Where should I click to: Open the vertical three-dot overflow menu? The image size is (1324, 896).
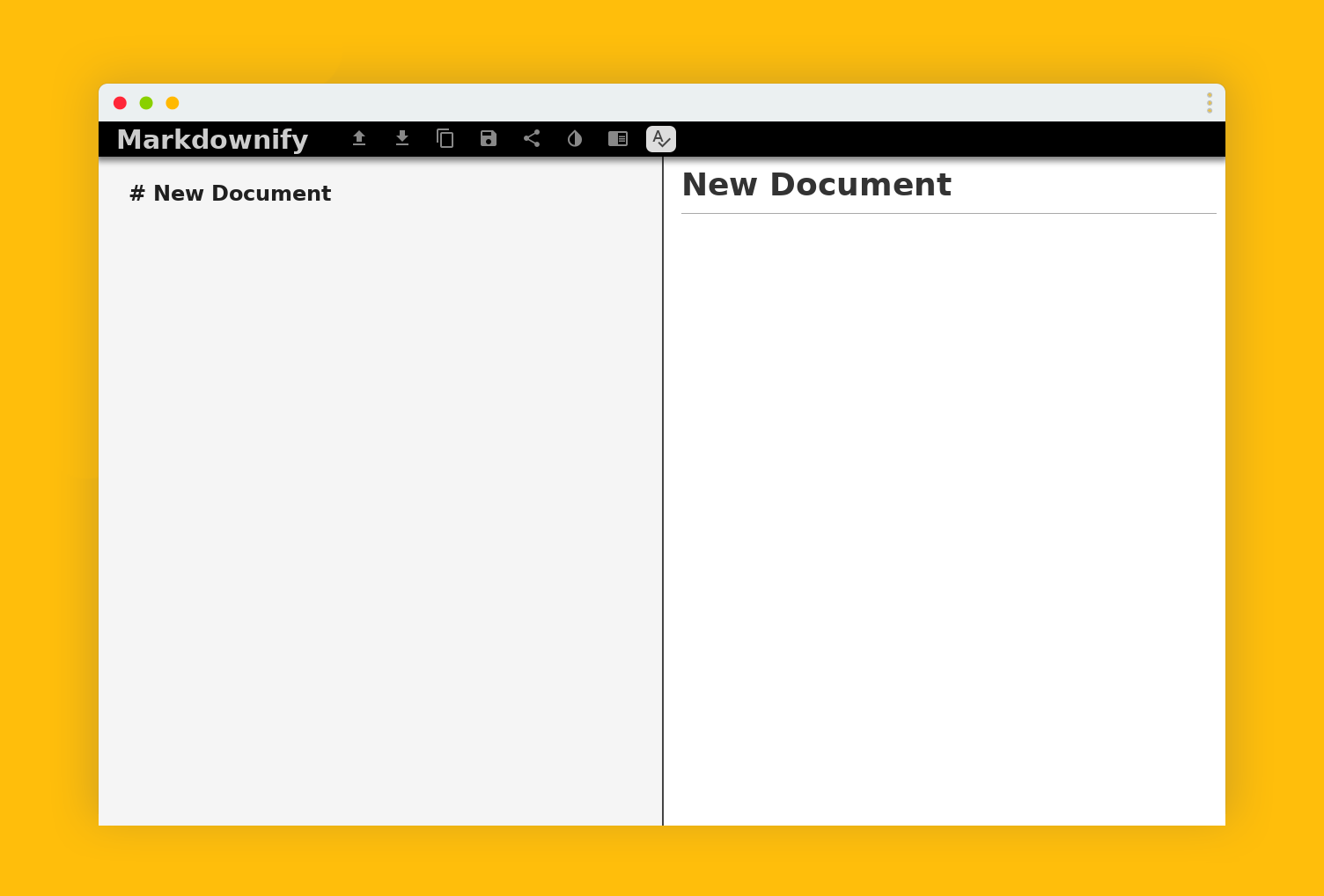pyautogui.click(x=1210, y=102)
